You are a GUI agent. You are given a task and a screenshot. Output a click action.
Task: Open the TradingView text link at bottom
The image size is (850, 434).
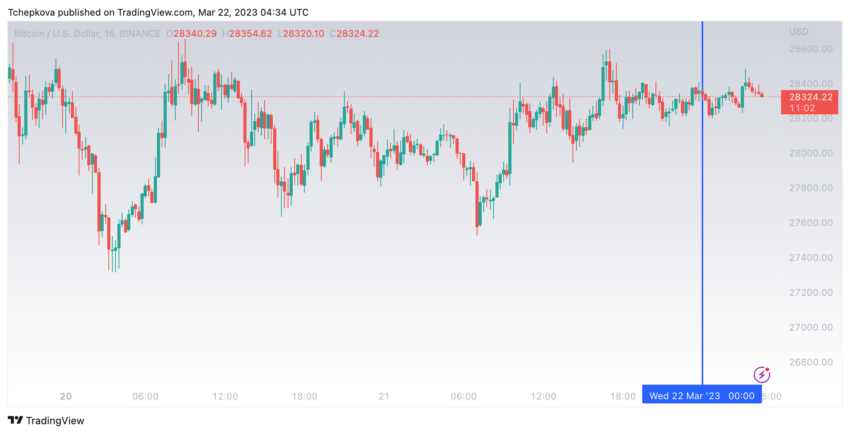coord(55,420)
